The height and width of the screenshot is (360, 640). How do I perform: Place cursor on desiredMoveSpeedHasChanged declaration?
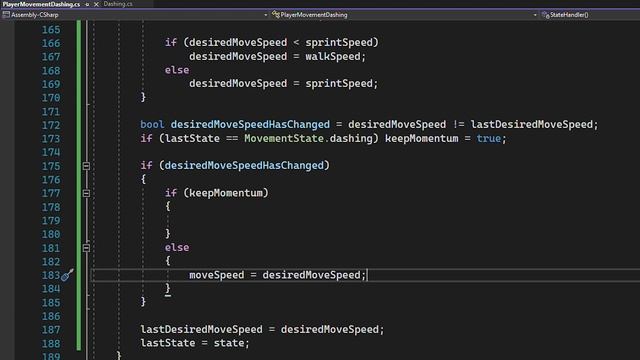(x=250, y=124)
